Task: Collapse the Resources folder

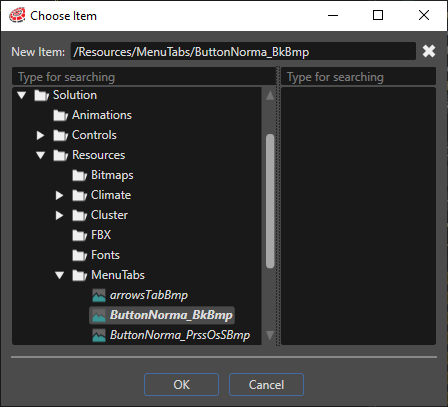Action: tap(41, 155)
